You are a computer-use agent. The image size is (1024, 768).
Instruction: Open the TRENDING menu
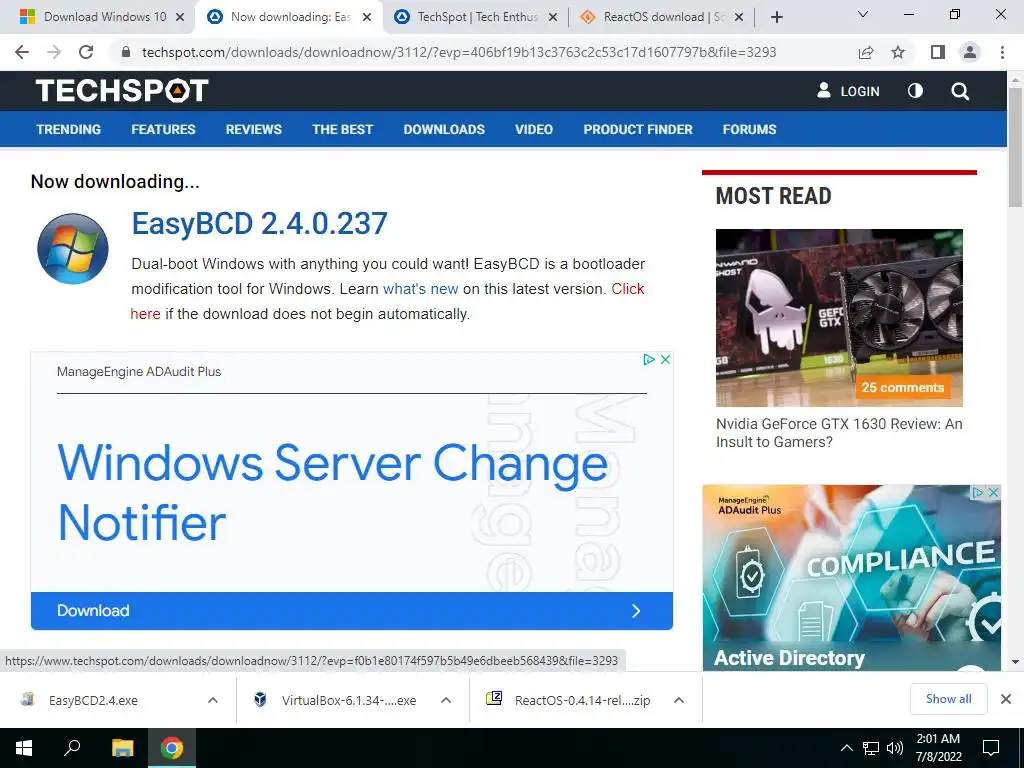pyautogui.click(x=69, y=129)
